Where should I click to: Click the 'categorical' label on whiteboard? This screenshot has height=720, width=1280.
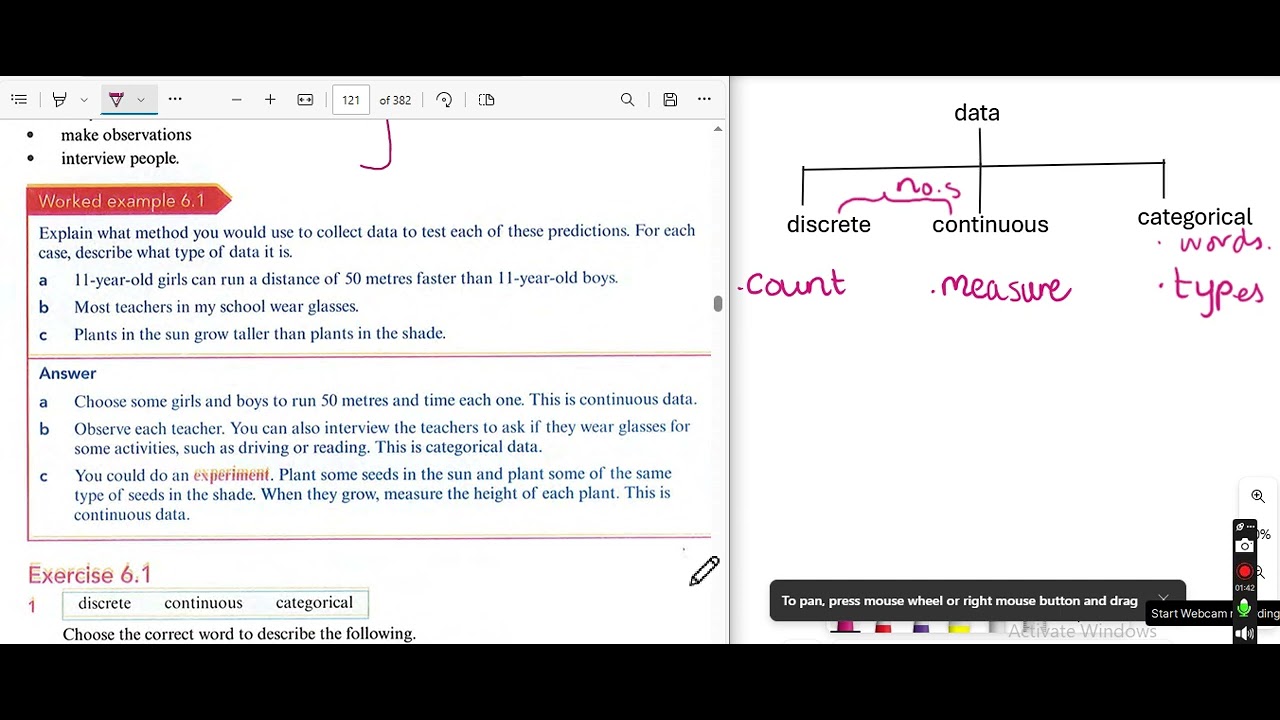[x=1195, y=217]
